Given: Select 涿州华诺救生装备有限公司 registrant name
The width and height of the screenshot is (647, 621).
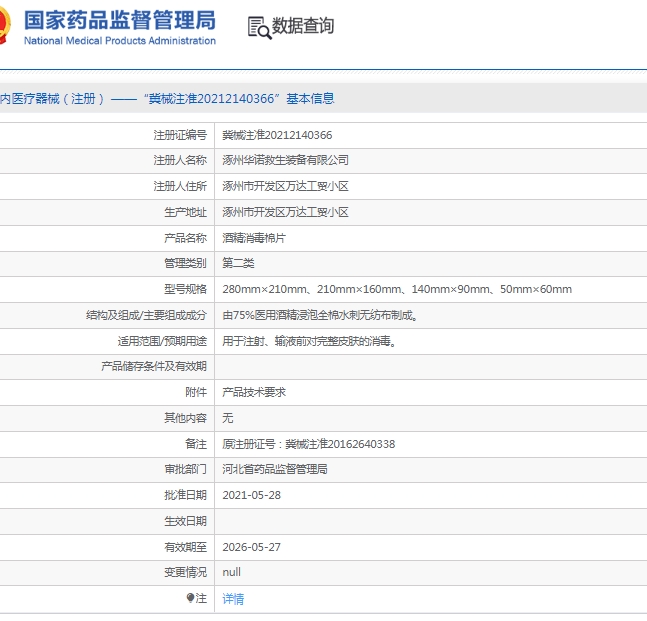Looking at the screenshot, I should tap(286, 160).
